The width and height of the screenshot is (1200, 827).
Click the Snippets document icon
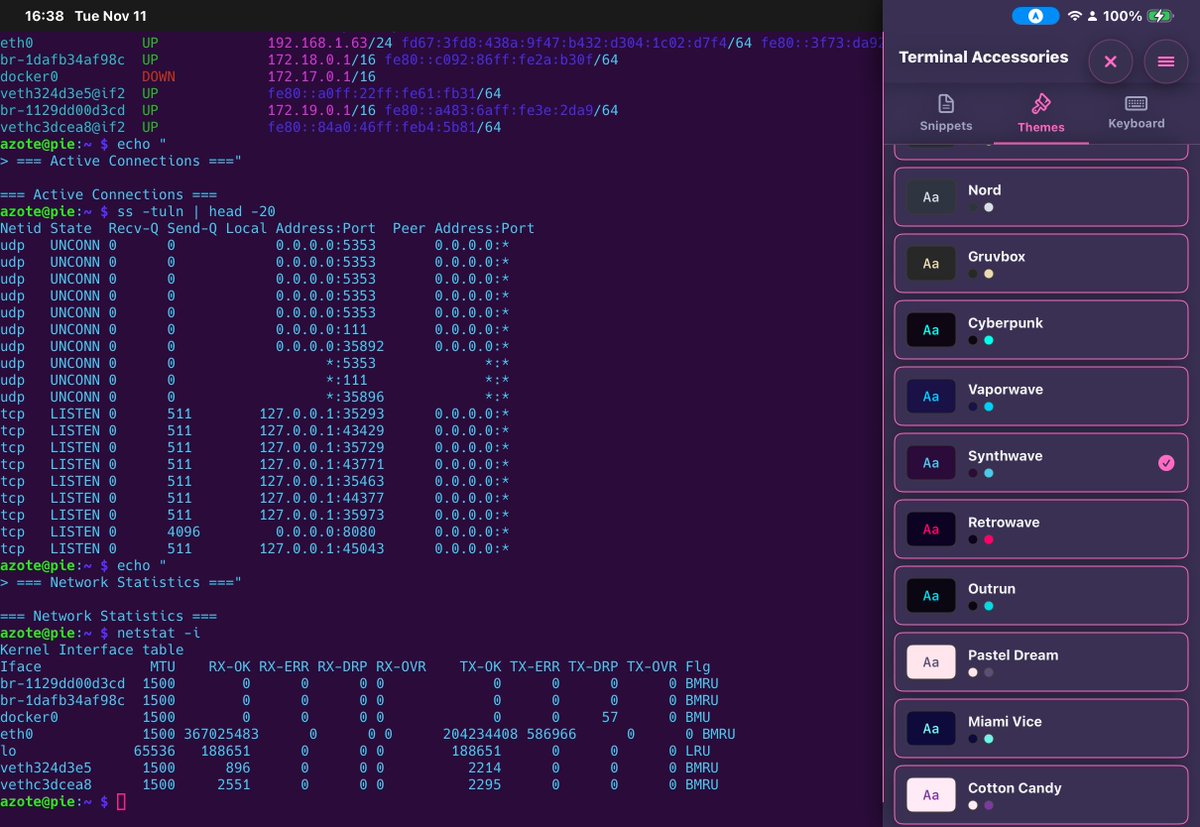[x=946, y=104]
